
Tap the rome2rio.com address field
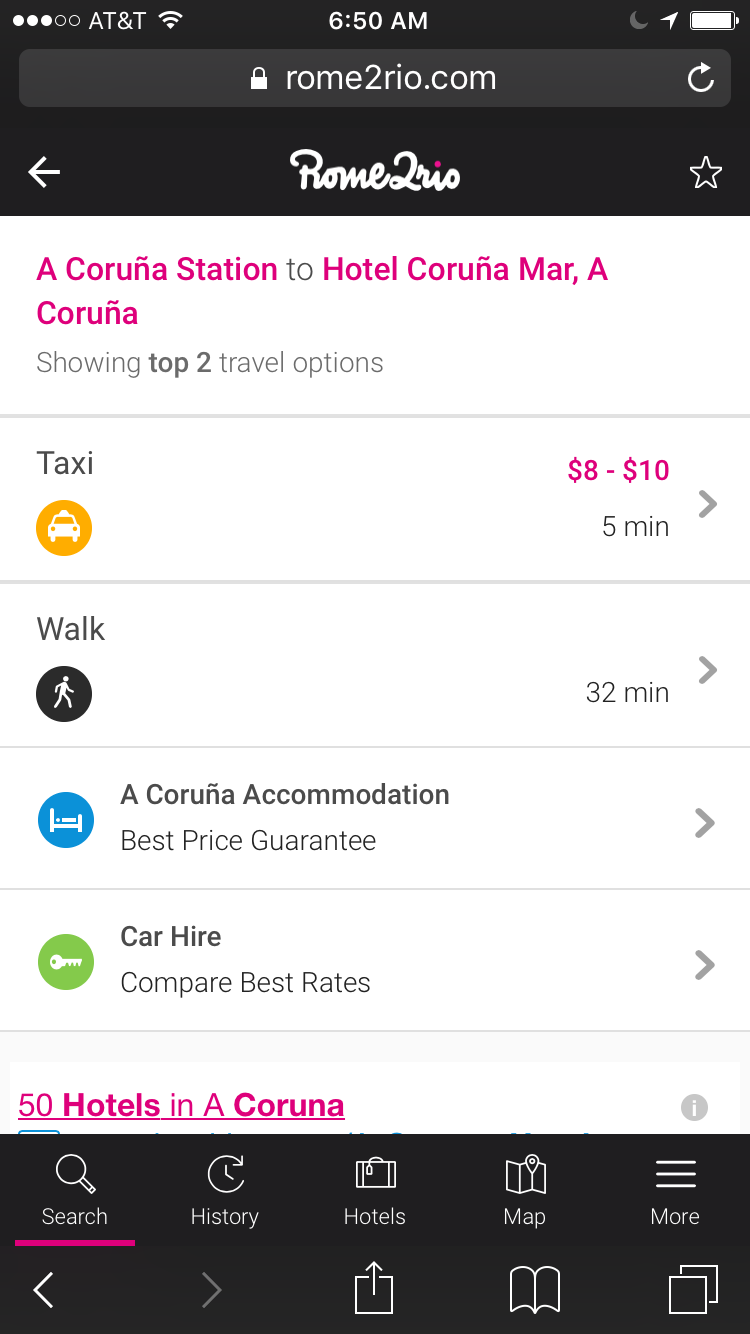click(x=373, y=78)
